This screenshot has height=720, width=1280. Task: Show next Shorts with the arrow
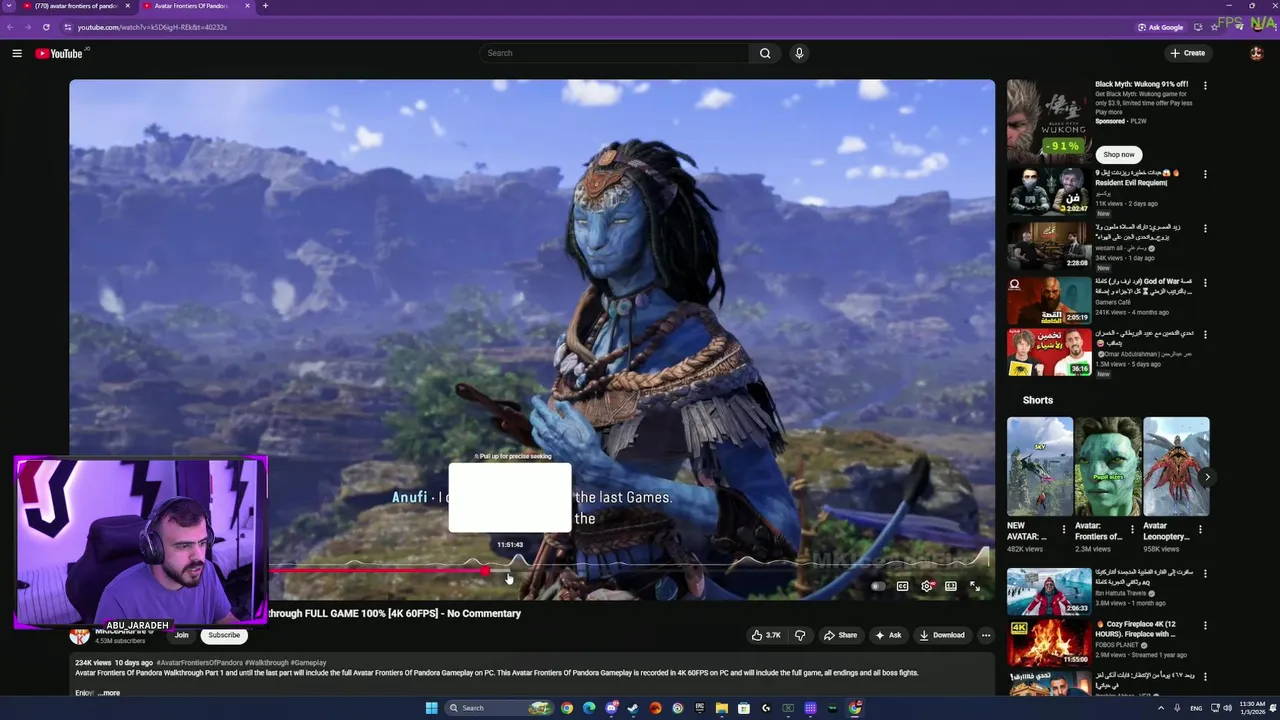pos(1207,477)
